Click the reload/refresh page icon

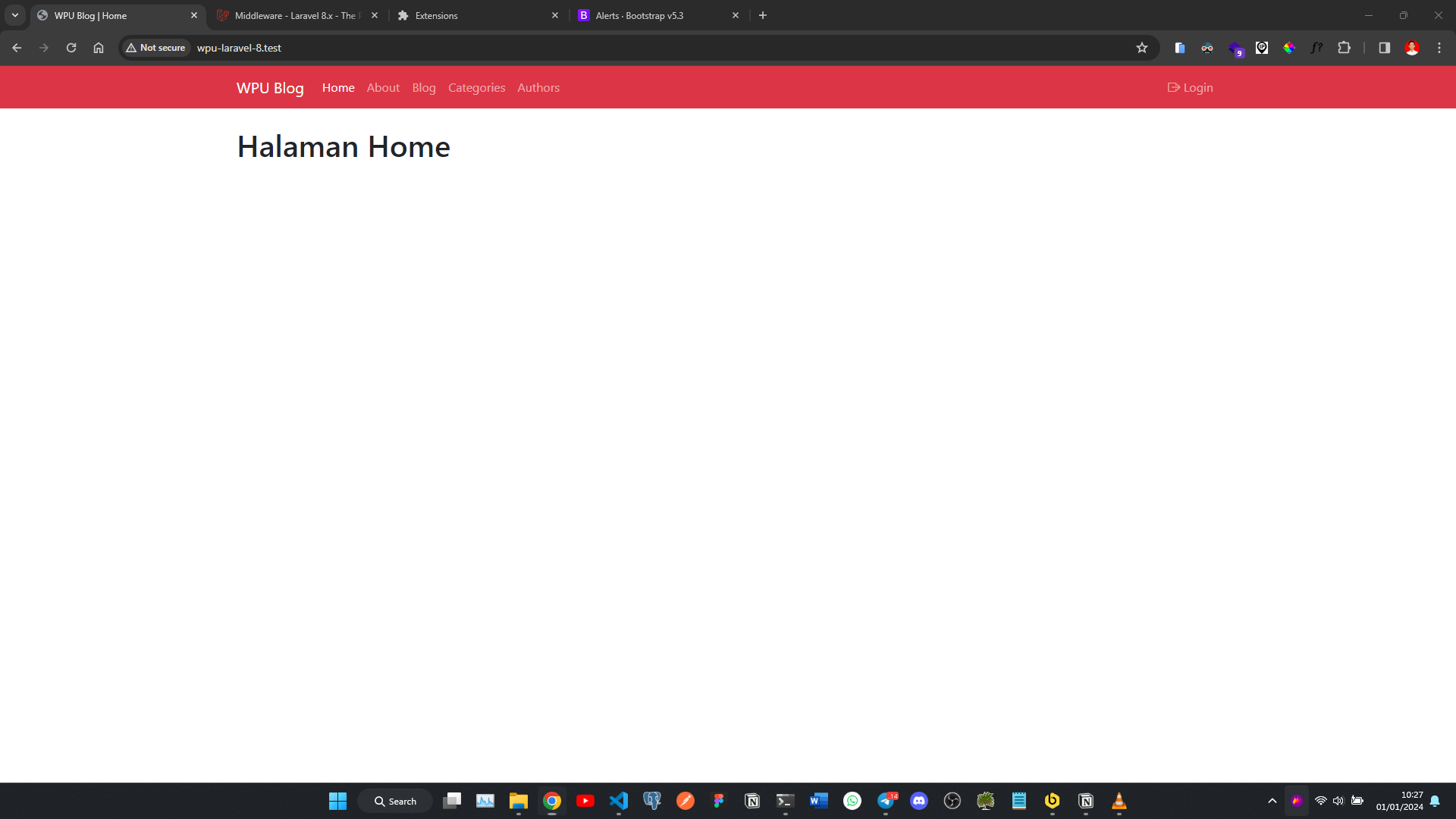point(71,48)
